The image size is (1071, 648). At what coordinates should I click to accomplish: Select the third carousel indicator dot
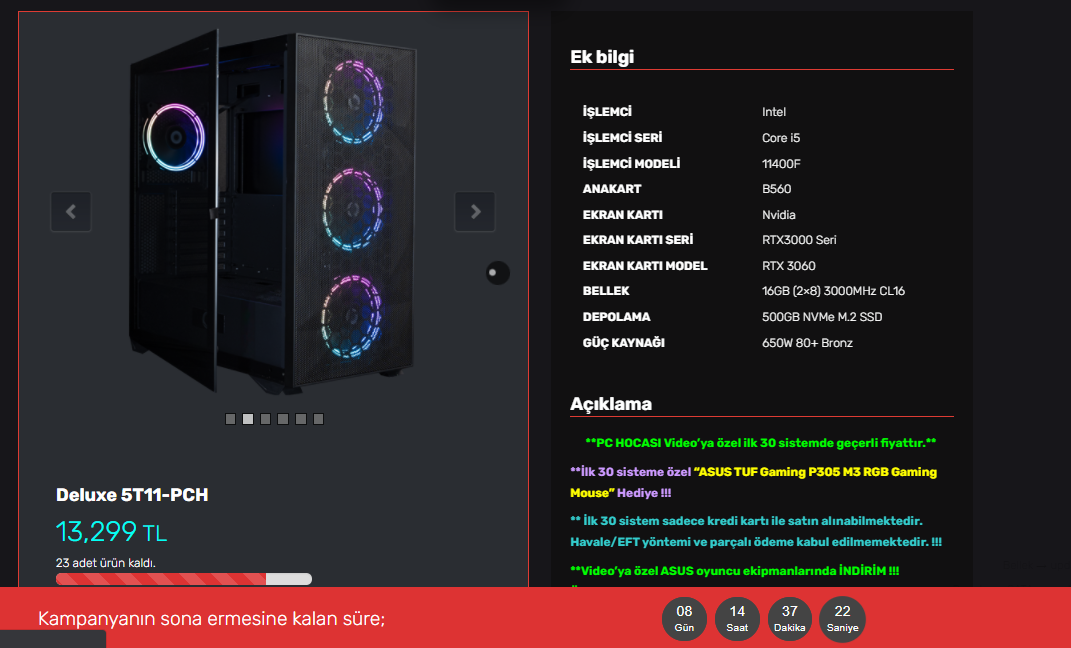tap(266, 419)
